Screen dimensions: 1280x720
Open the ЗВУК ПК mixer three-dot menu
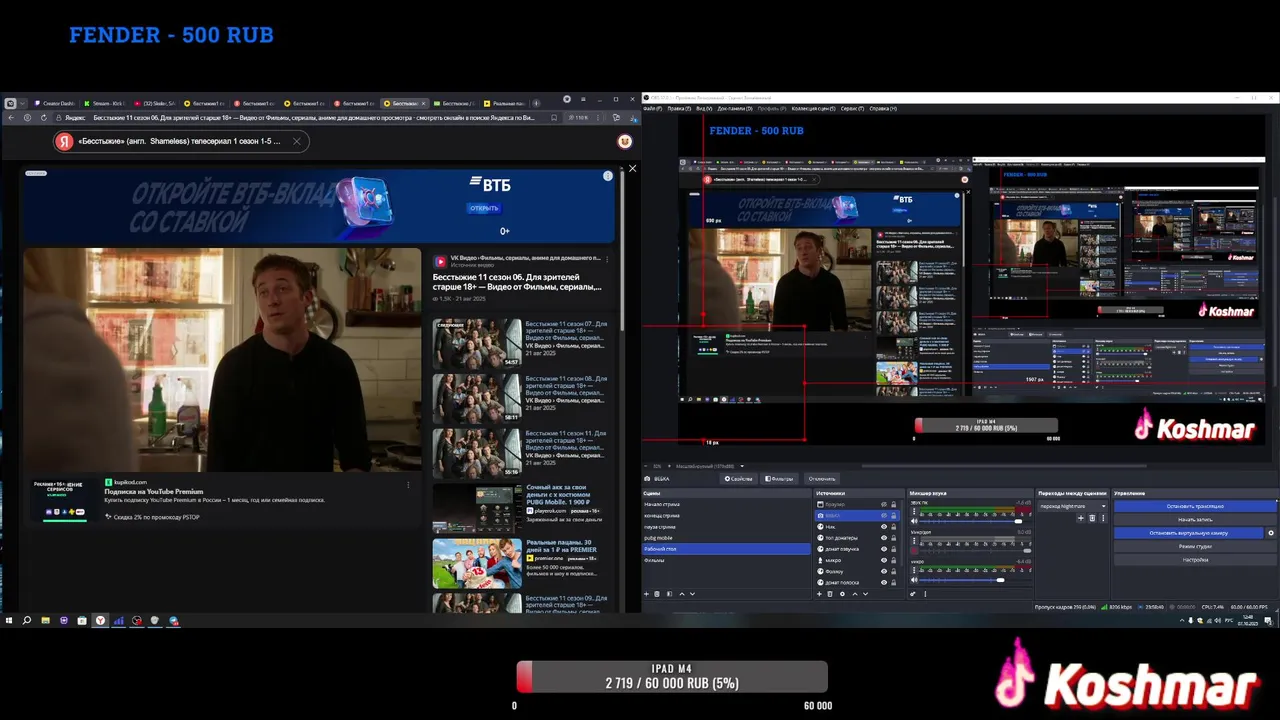(x=914, y=511)
